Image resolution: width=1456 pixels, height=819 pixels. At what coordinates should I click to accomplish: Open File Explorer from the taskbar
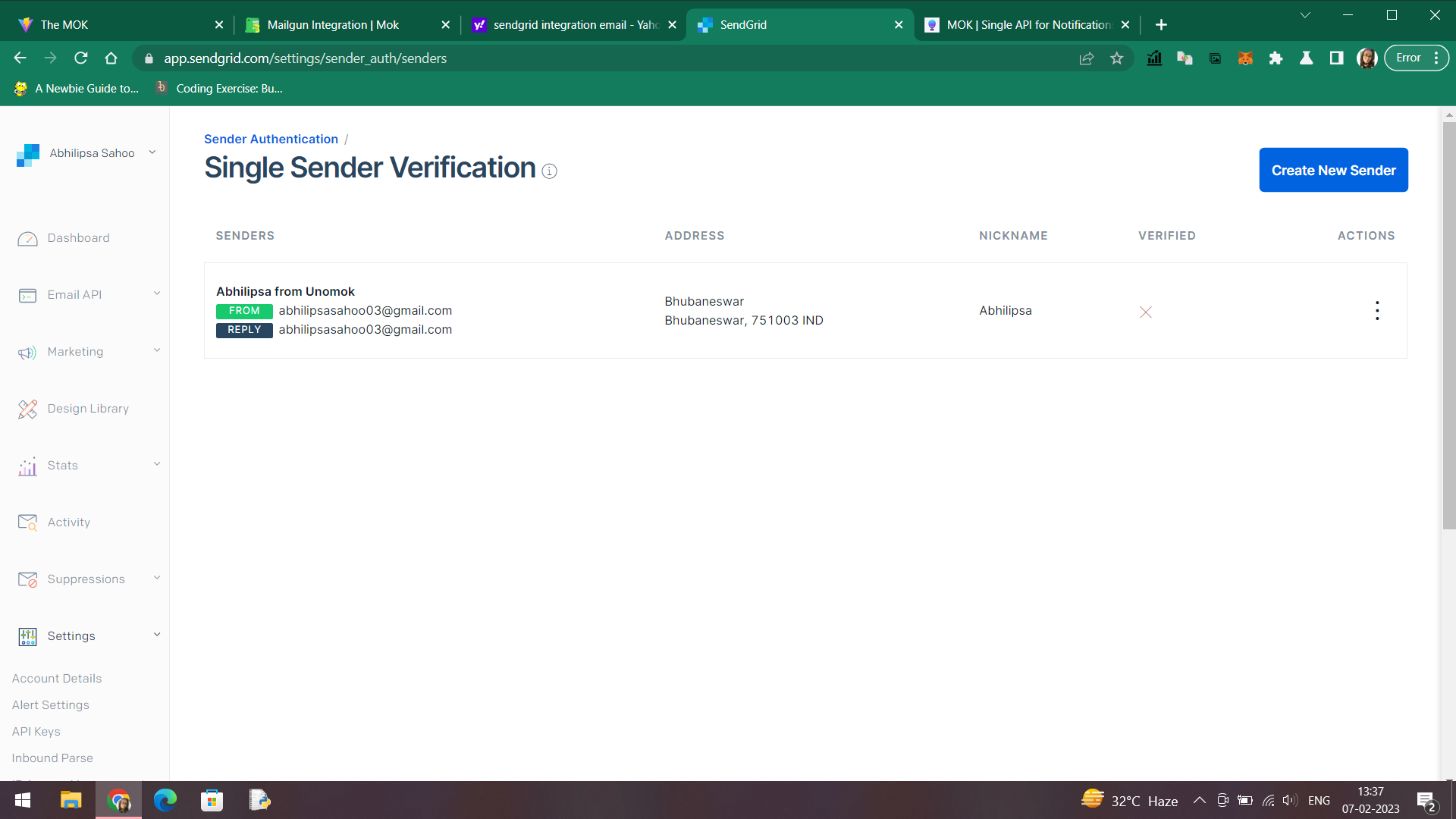[x=71, y=800]
